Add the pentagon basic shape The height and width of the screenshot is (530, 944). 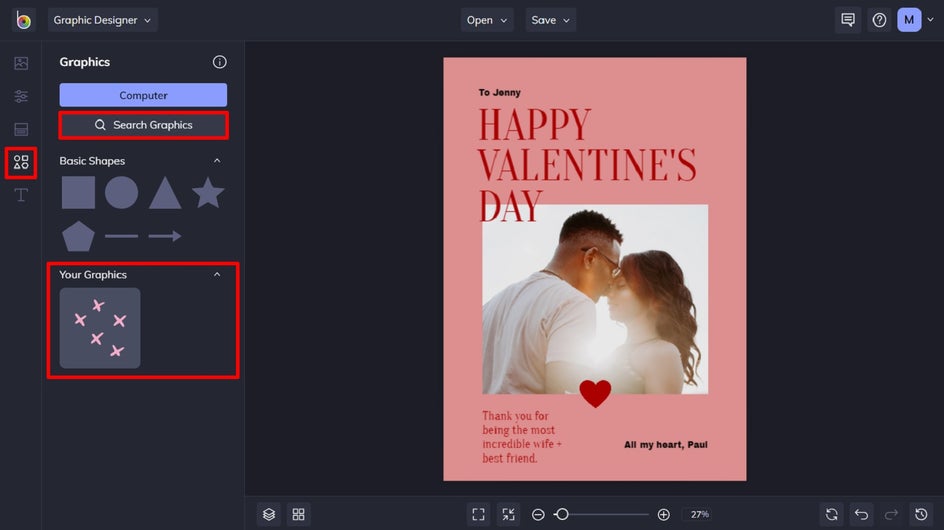[78, 236]
